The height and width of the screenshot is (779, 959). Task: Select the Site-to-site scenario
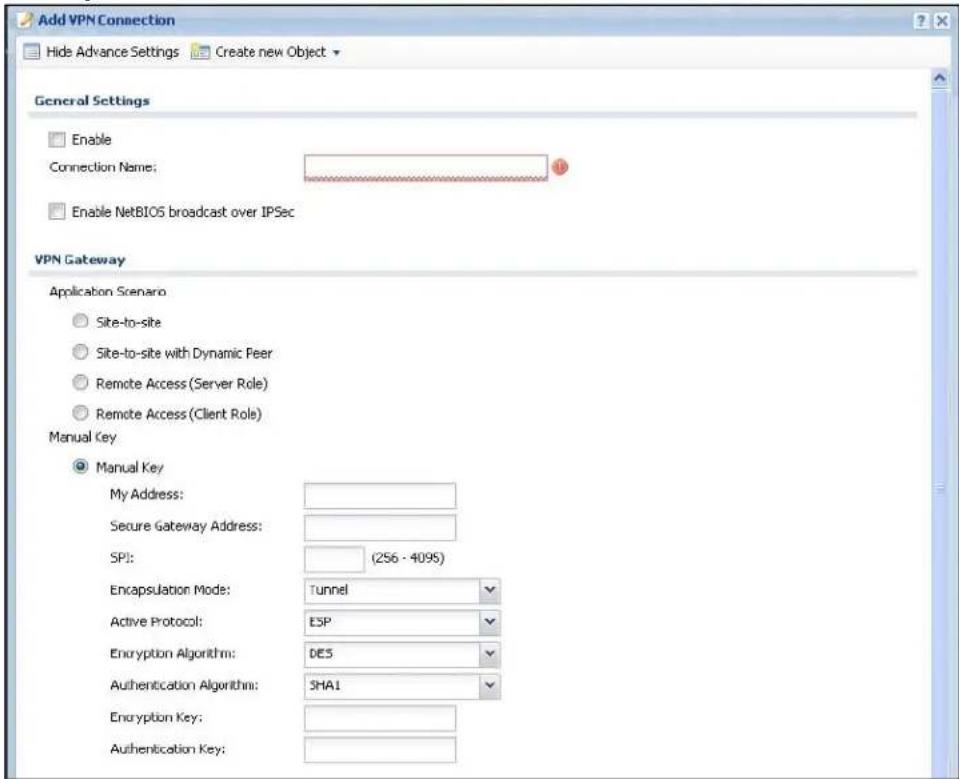coord(80,321)
